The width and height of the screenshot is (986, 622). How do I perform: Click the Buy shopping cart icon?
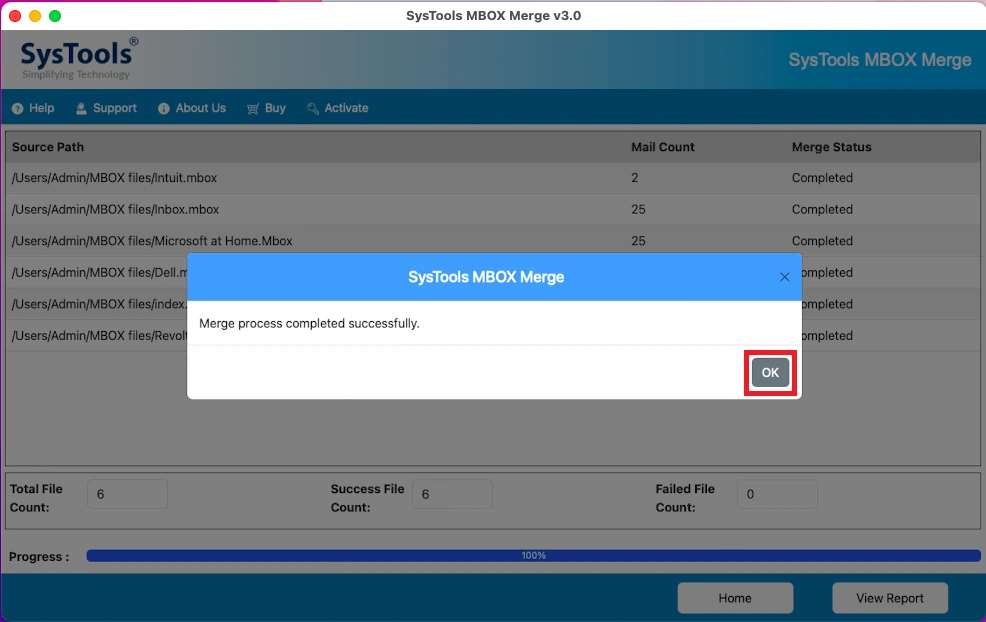(x=253, y=108)
